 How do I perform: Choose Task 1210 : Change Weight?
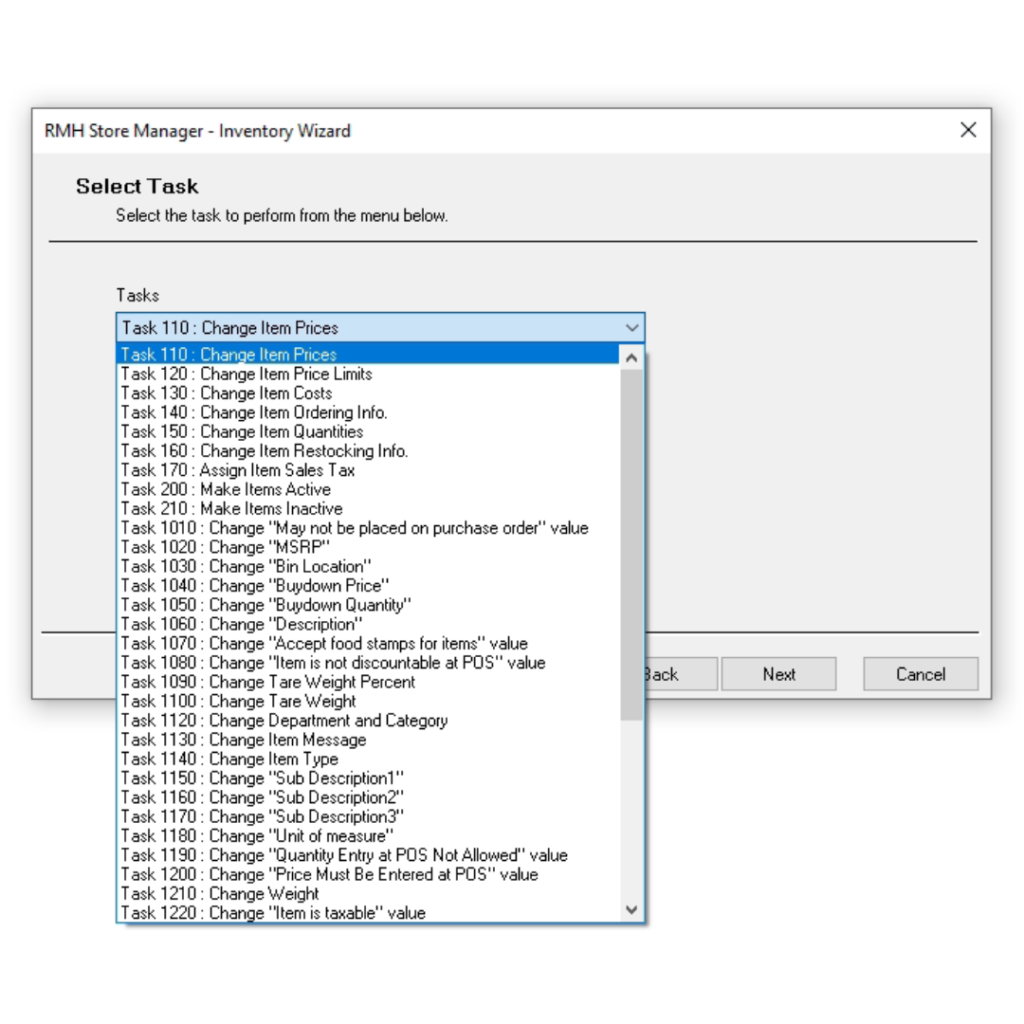coord(368,894)
